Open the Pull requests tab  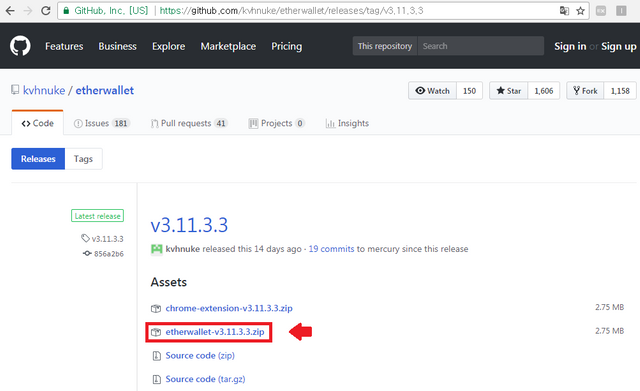tap(189, 123)
